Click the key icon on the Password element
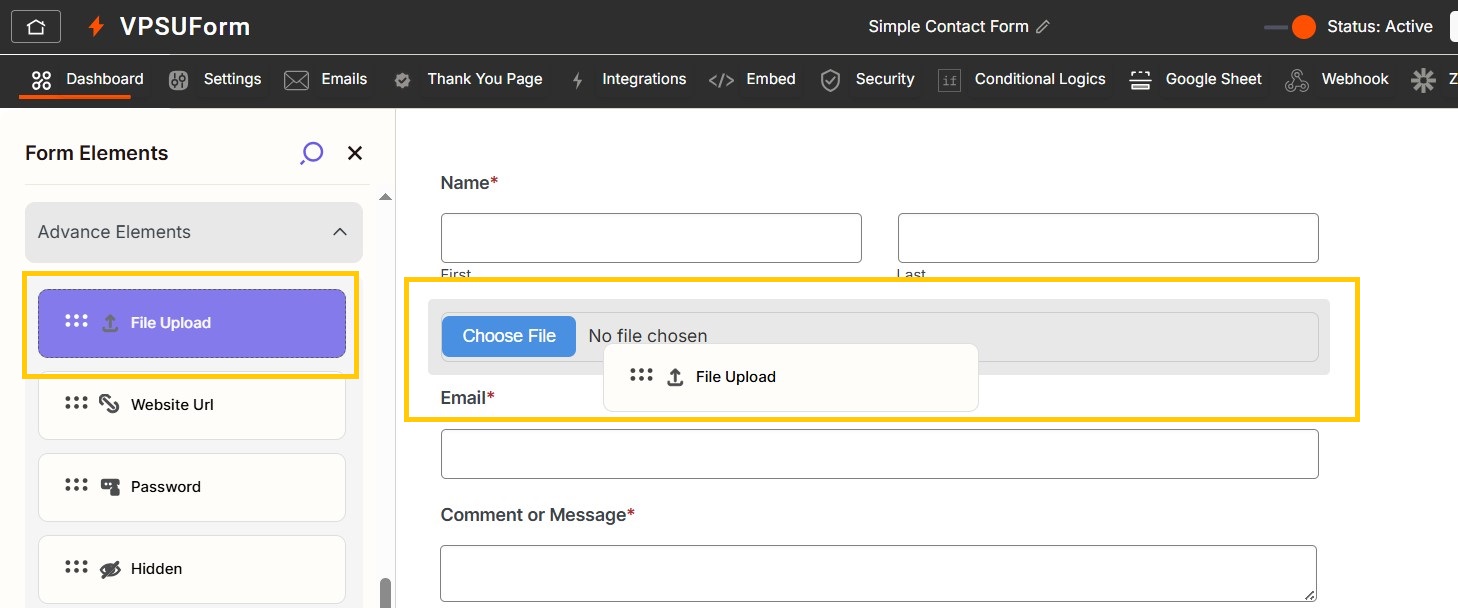 tap(109, 487)
